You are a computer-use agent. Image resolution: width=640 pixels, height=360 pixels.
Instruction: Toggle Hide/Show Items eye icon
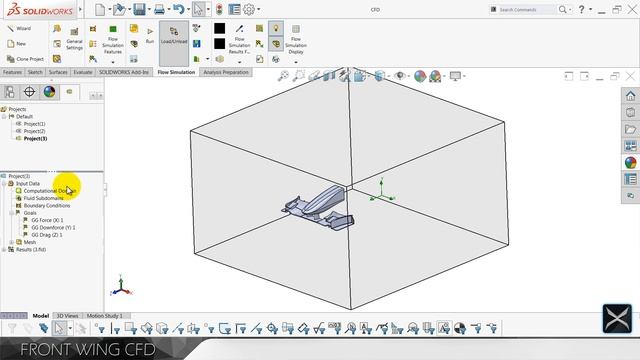pyautogui.click(x=400, y=76)
